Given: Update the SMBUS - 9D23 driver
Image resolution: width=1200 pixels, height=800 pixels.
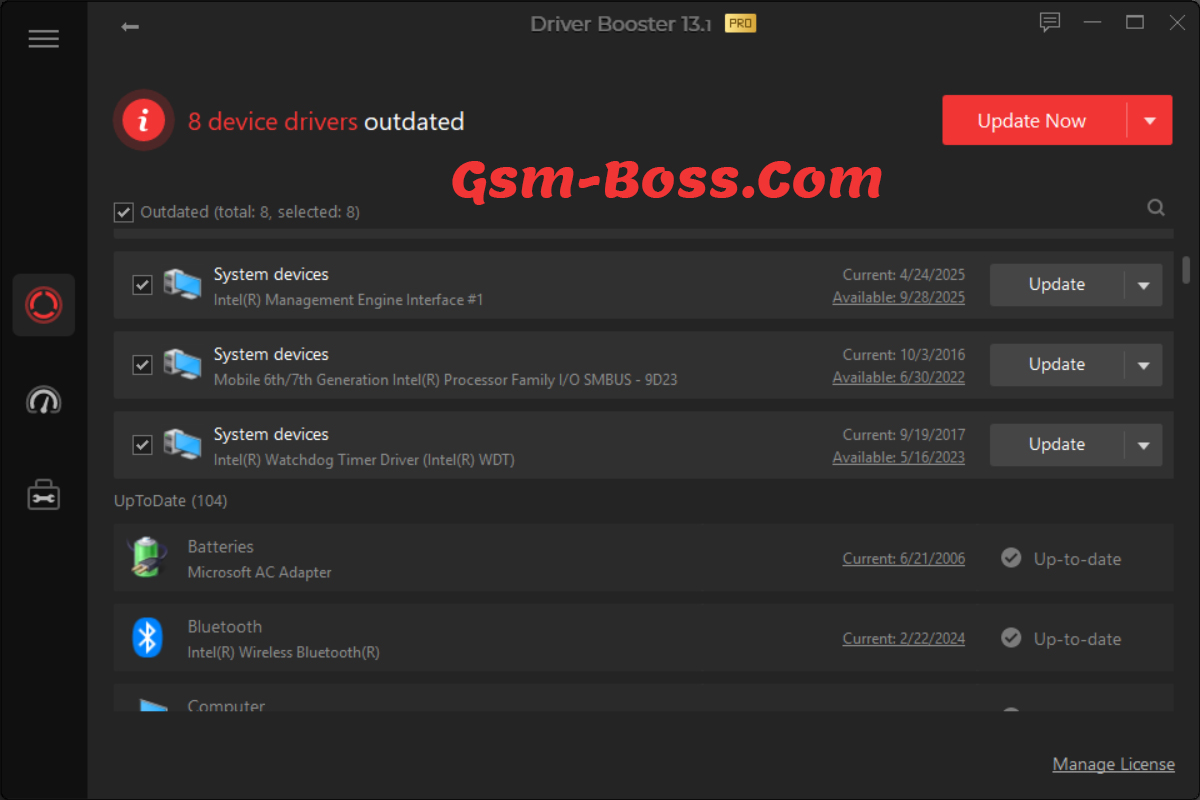Looking at the screenshot, I should point(1057,365).
